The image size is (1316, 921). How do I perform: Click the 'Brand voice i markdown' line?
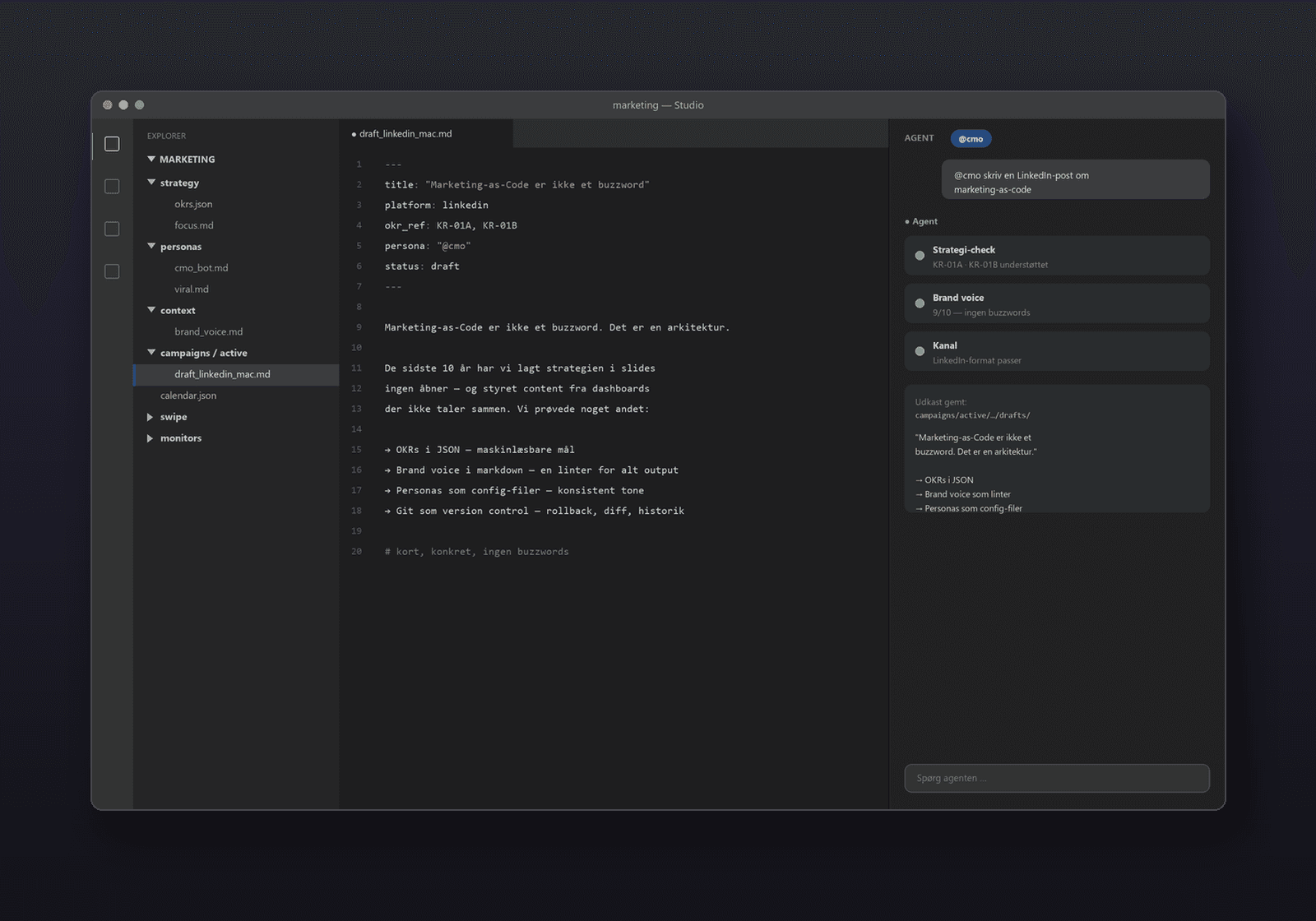[x=531, y=470]
